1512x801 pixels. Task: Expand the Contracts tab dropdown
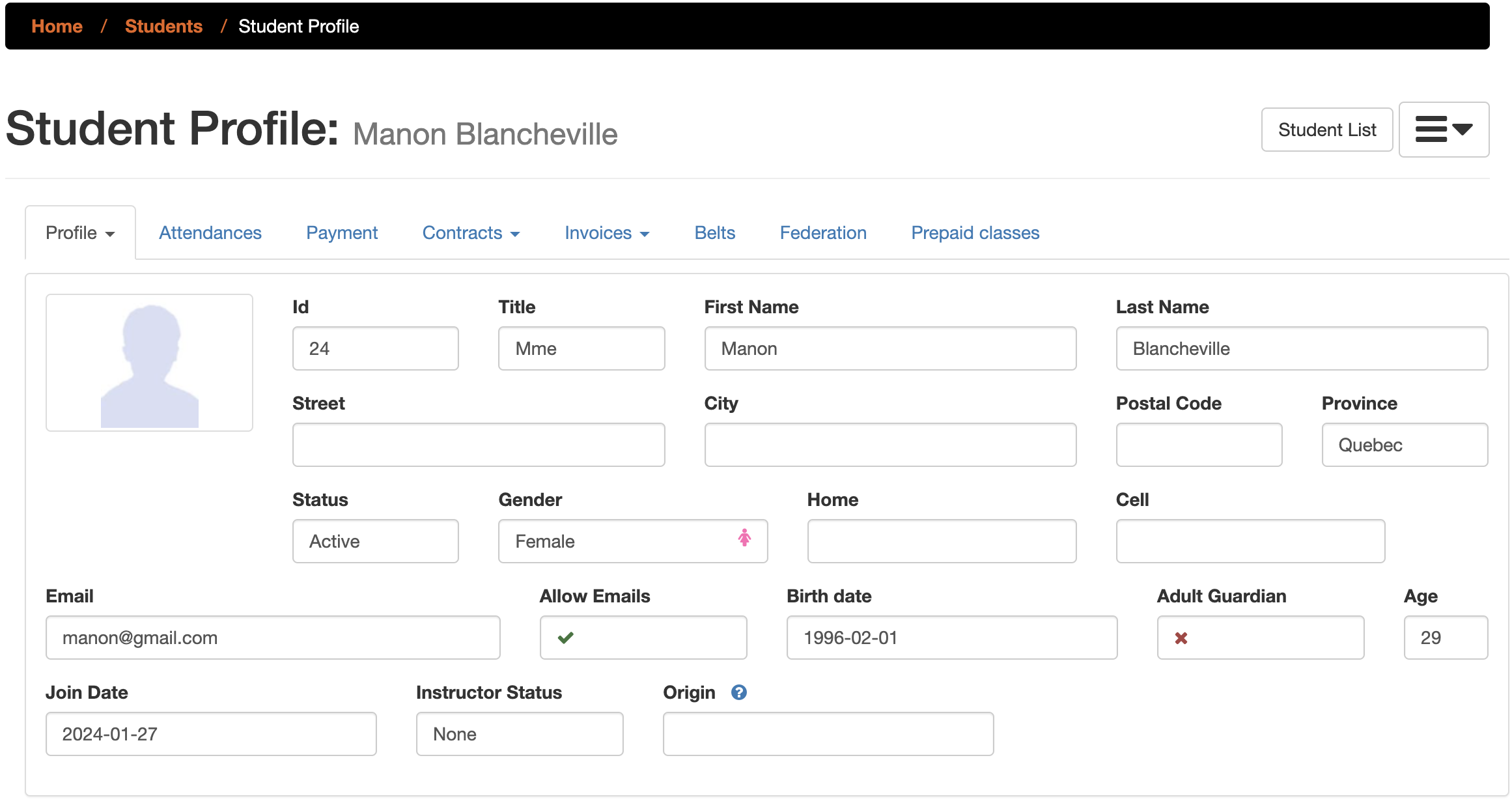[x=471, y=233]
